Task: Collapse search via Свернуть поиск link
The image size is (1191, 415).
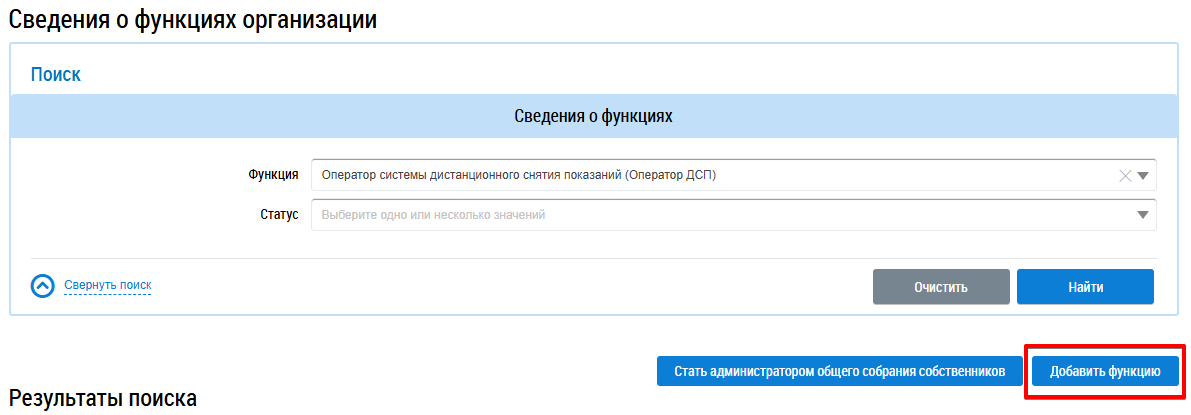Action: [x=107, y=286]
